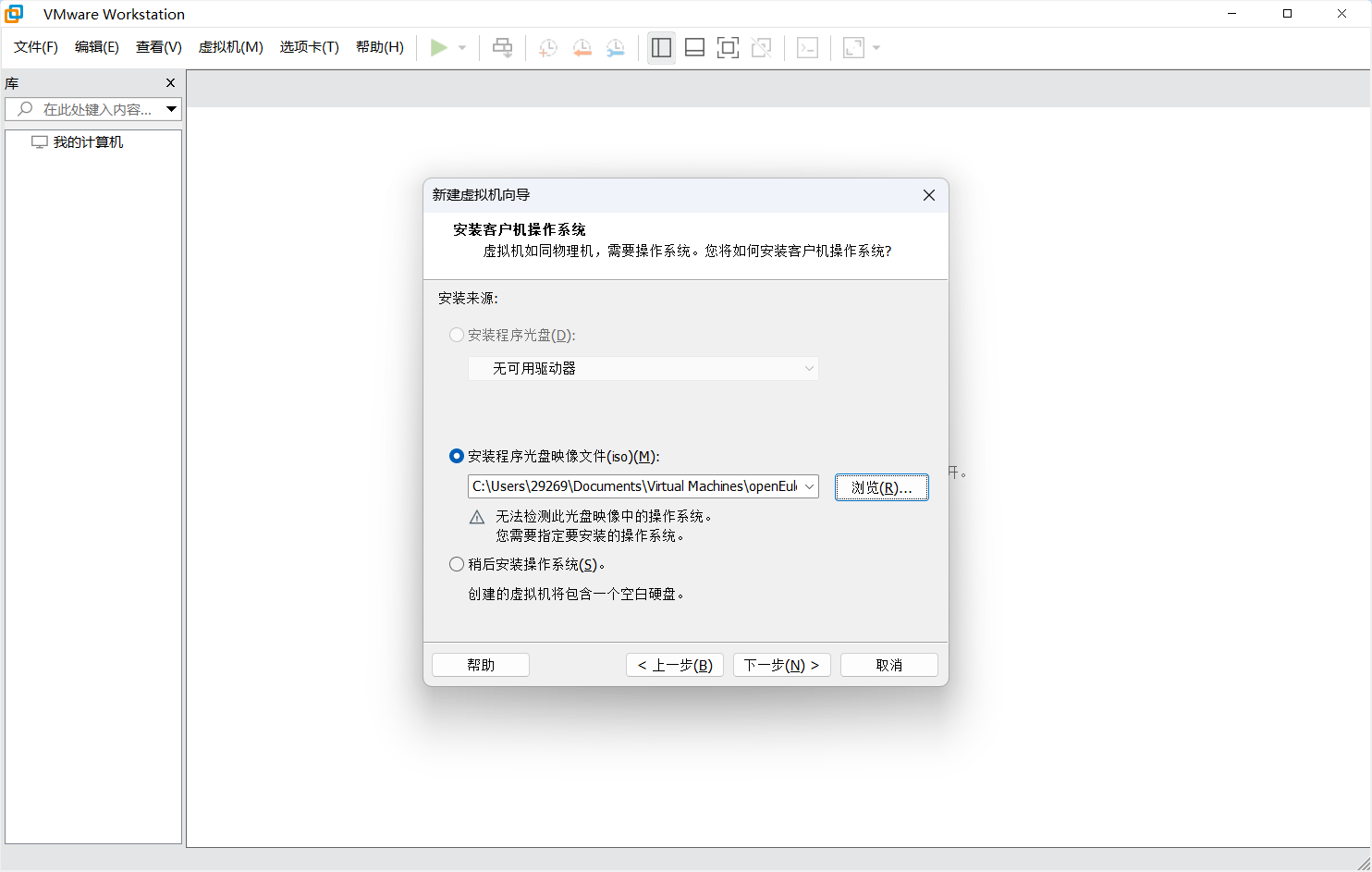Click the 浏览(R)... button
The image size is (1372, 872).
click(882, 487)
